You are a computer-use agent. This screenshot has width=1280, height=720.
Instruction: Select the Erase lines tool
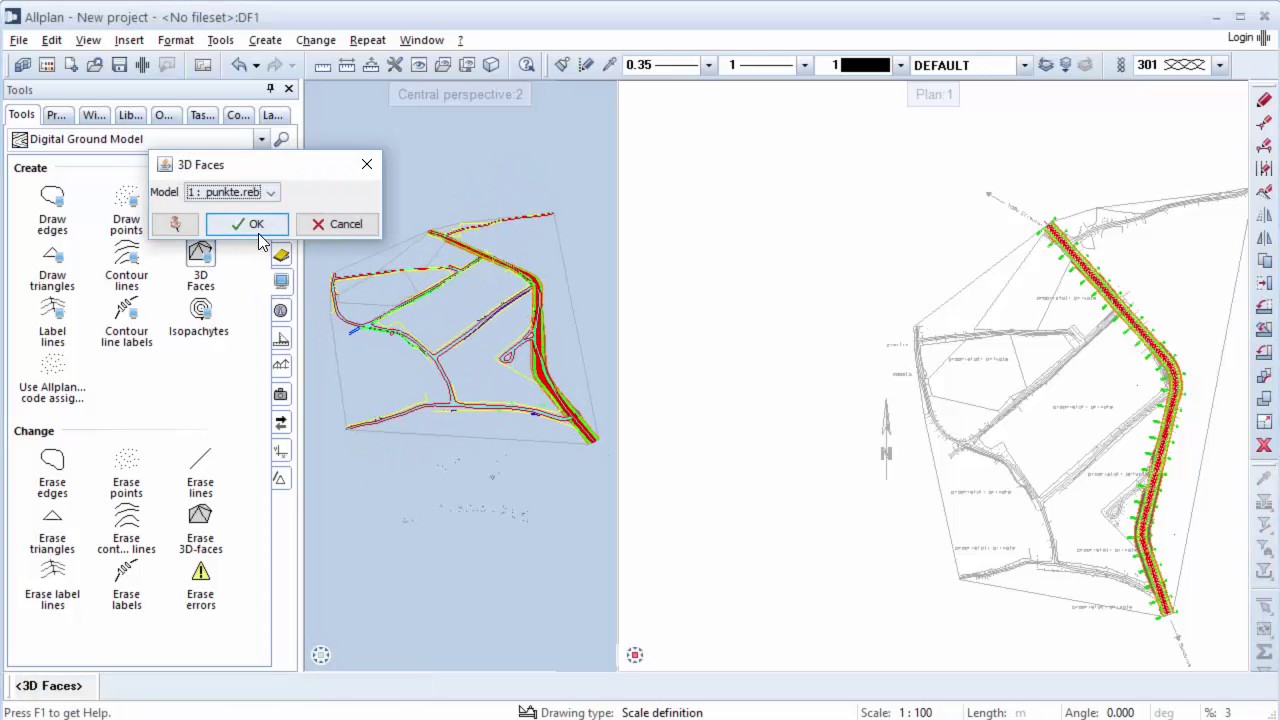coord(200,473)
